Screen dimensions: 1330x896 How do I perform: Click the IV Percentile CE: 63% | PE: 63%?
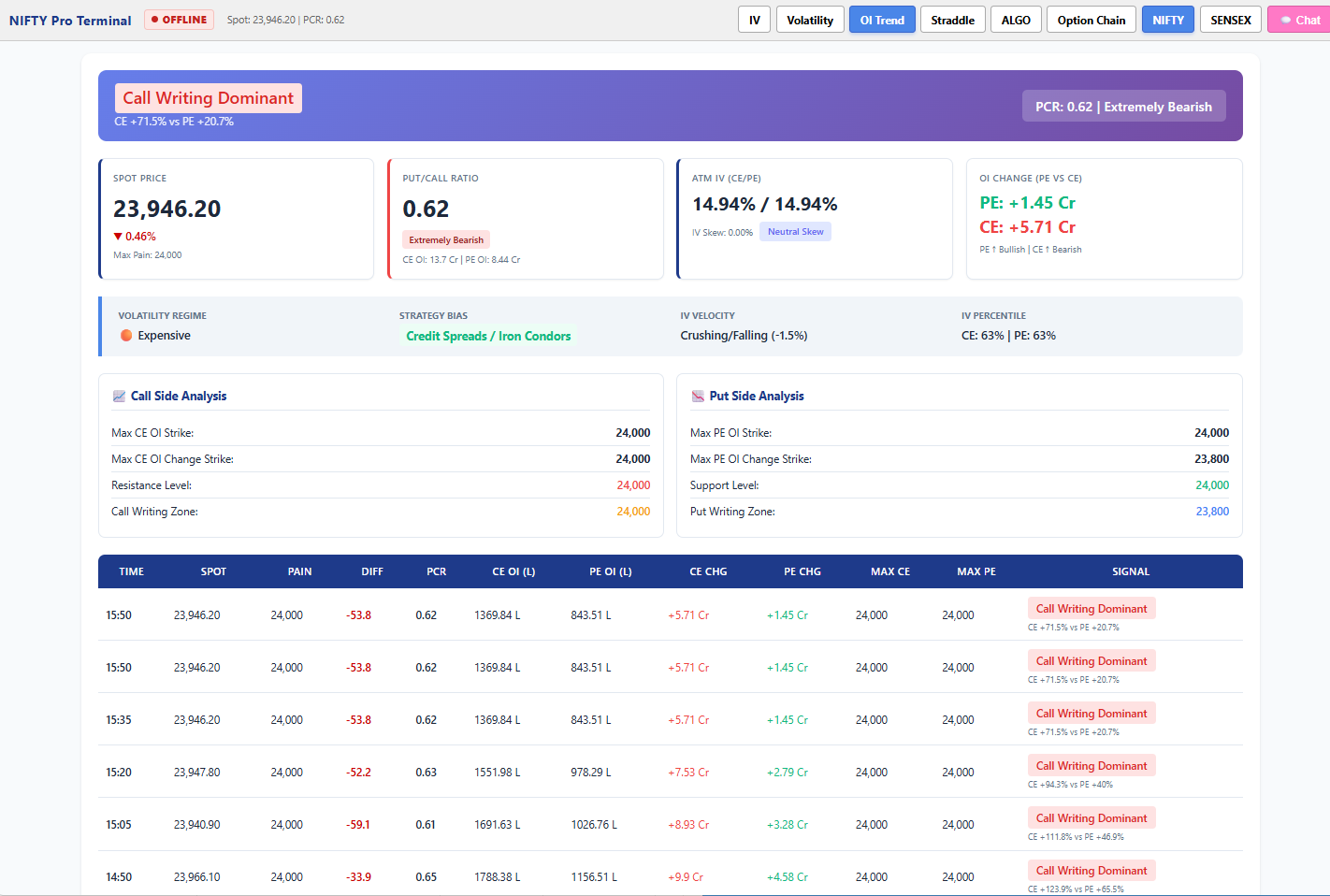pos(1008,336)
